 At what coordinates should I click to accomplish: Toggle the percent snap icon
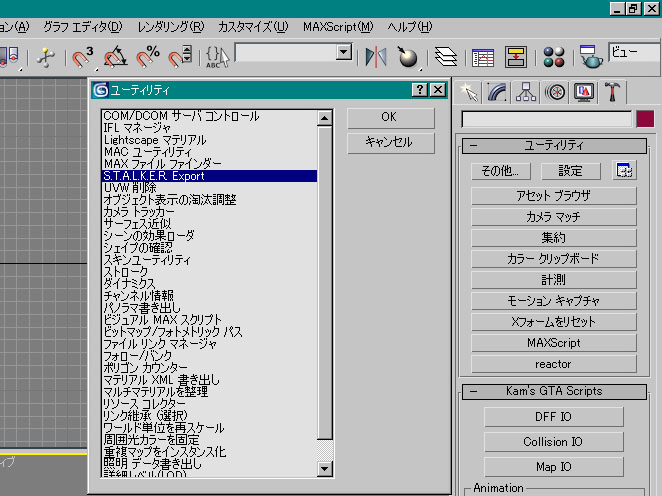pyautogui.click(x=148, y=57)
